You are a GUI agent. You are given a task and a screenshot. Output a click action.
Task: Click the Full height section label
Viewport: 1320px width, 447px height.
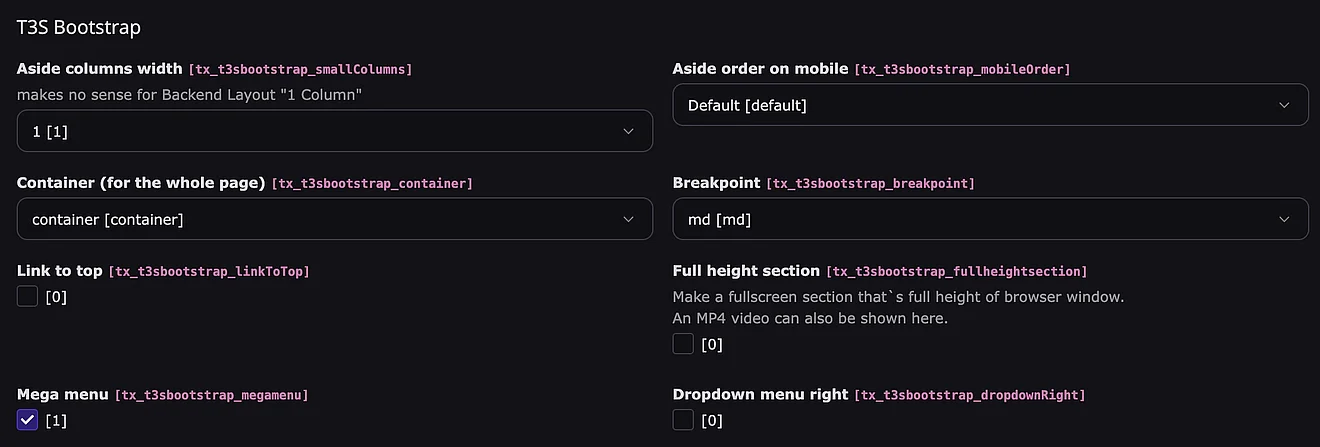tap(746, 271)
